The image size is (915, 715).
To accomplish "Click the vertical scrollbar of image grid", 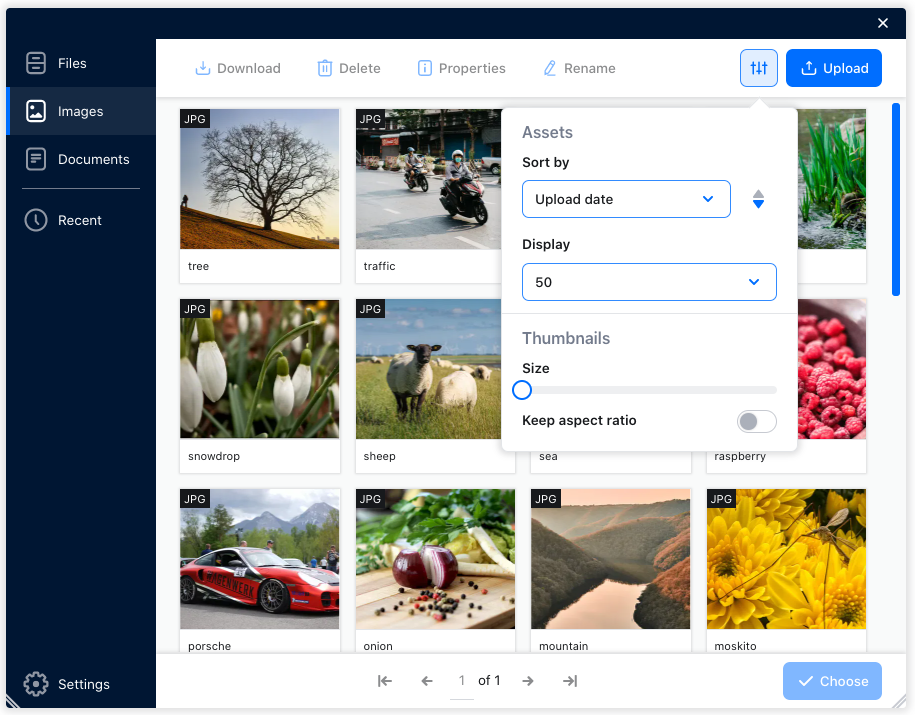I will [896, 200].
